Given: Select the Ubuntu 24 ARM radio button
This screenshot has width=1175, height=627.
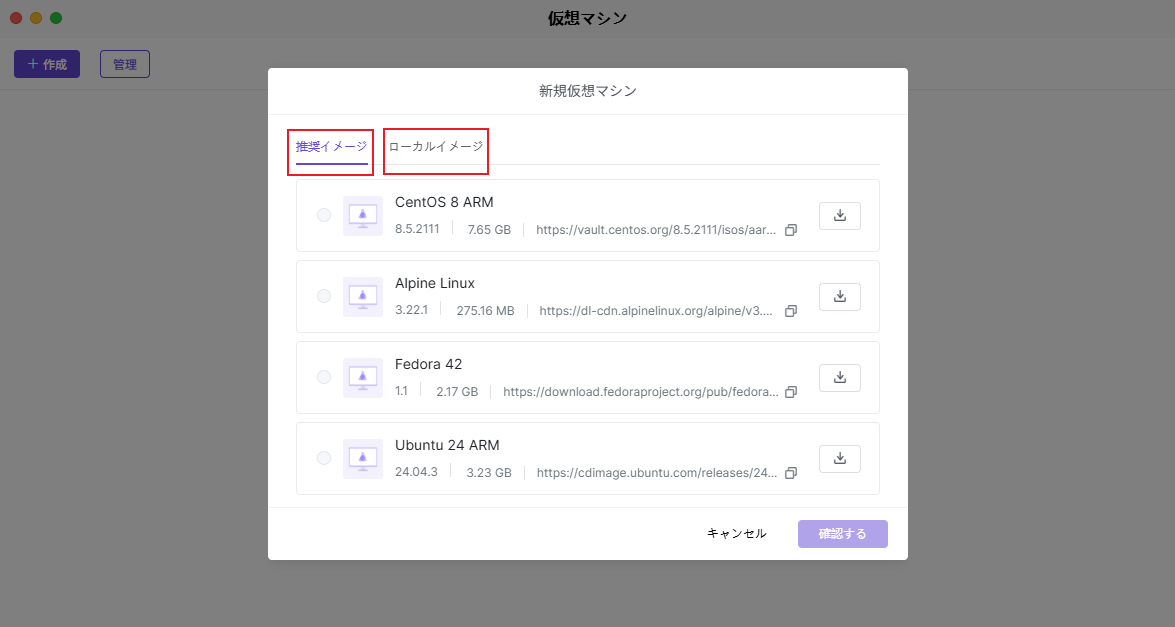Looking at the screenshot, I should coord(324,458).
